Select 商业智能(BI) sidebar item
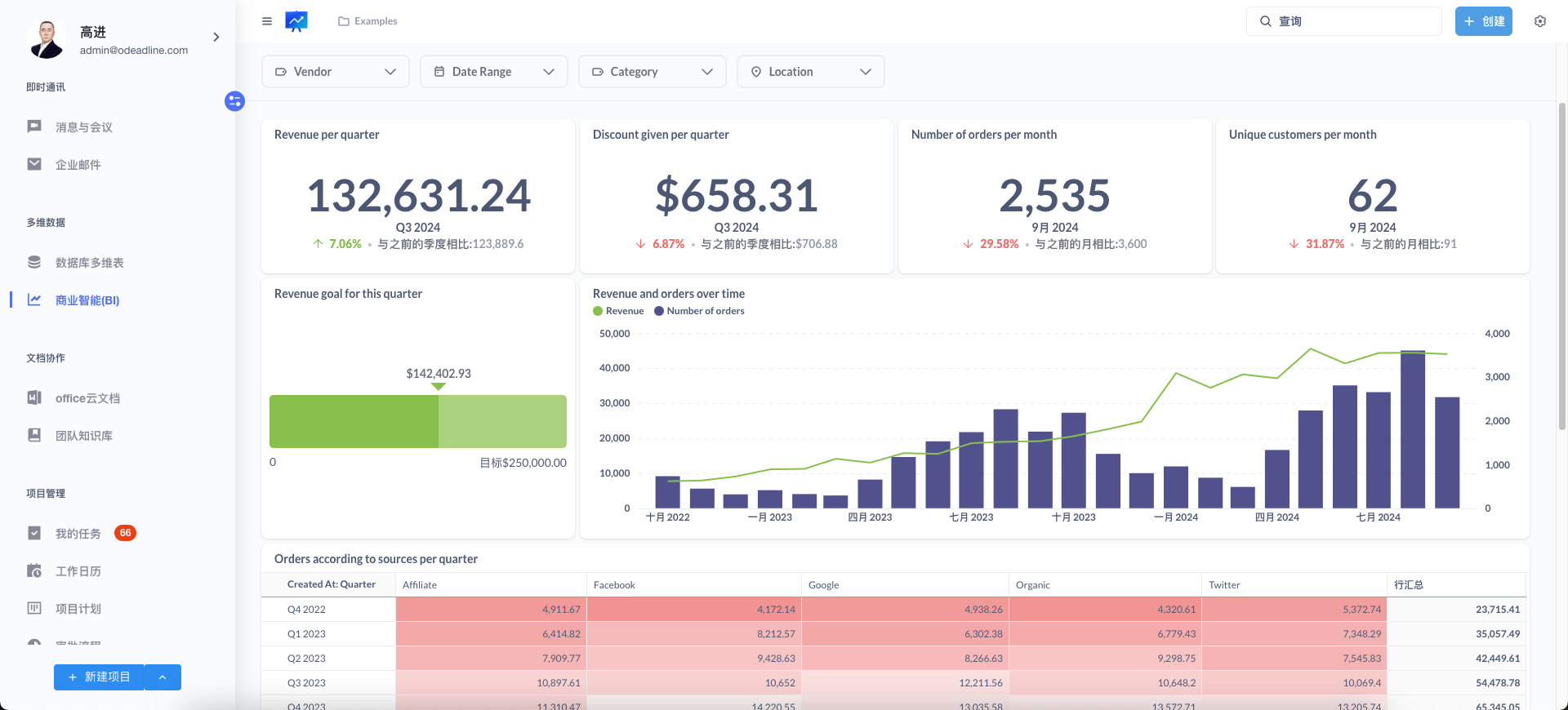The width and height of the screenshot is (1568, 710). (87, 300)
